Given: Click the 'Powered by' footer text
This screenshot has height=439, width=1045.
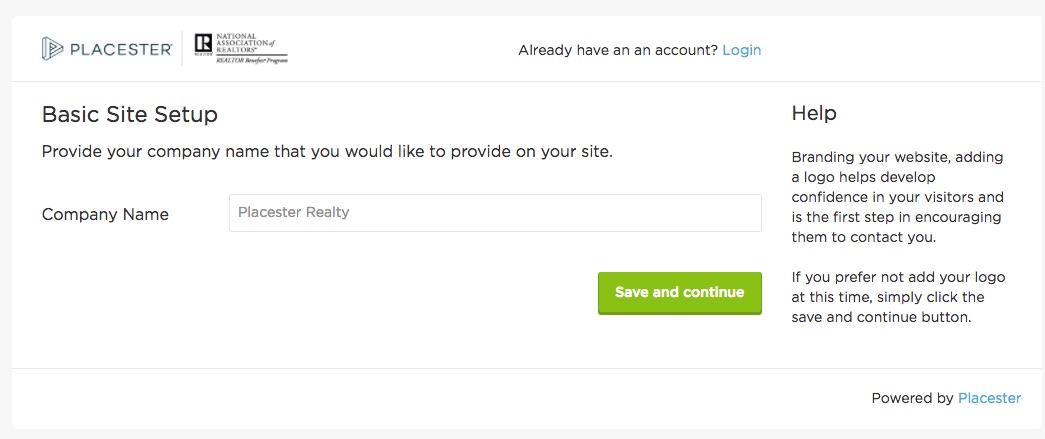Looking at the screenshot, I should coord(912,398).
